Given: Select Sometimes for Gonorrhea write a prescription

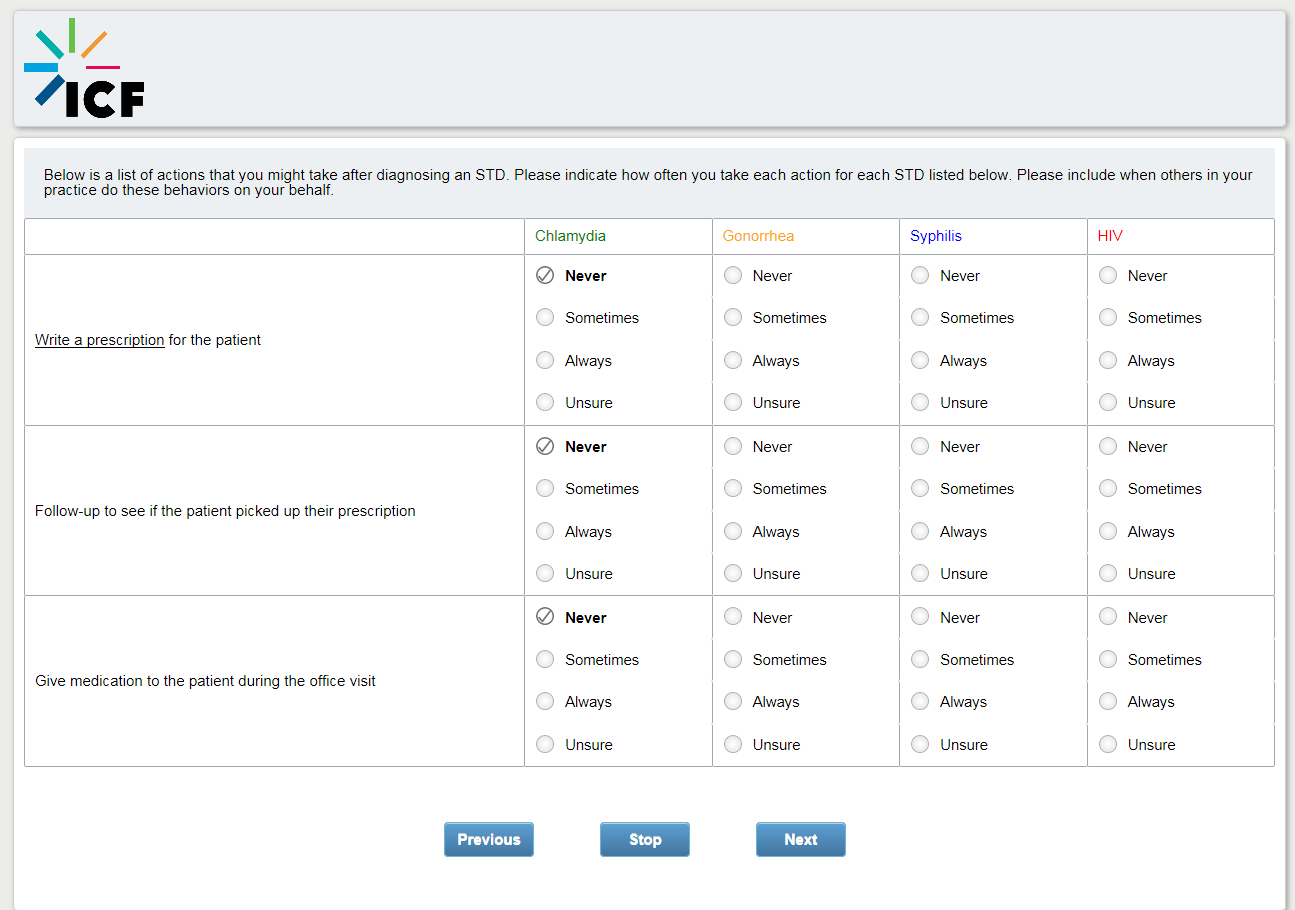Looking at the screenshot, I should pyautogui.click(x=733, y=318).
